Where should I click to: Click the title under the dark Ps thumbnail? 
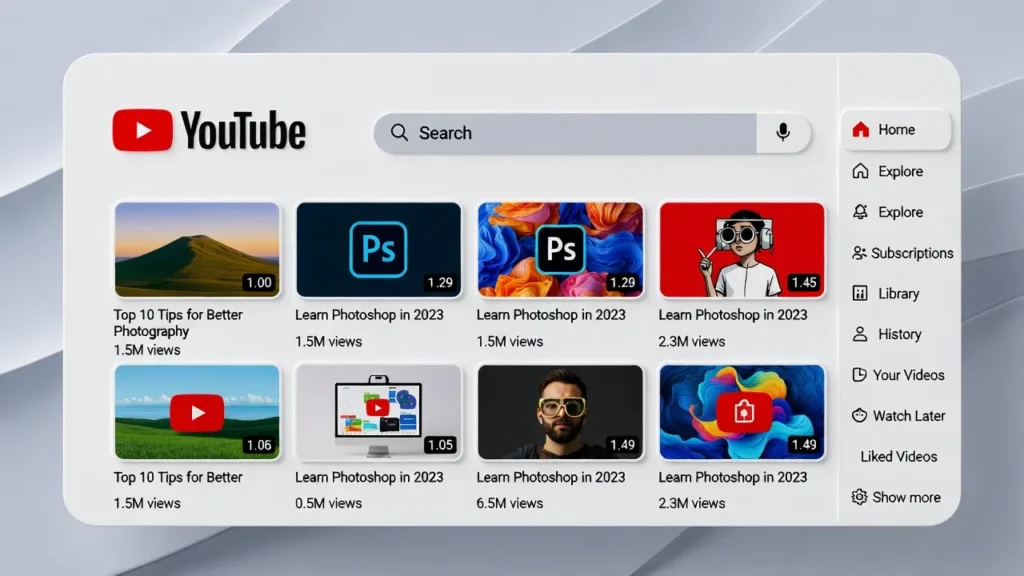(369, 315)
